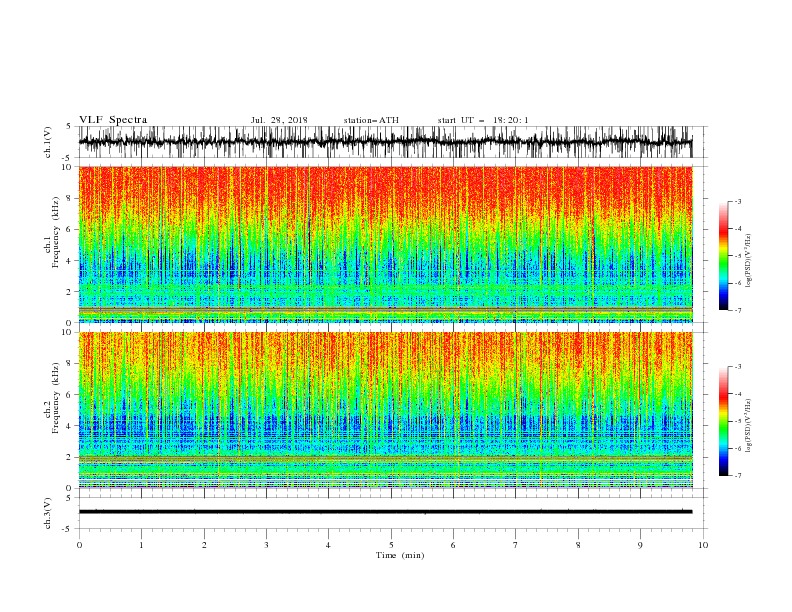Click the ch.2 color bar "log(PSD)(V²/Hz)" label
The width and height of the screenshot is (792, 612).
[748, 425]
